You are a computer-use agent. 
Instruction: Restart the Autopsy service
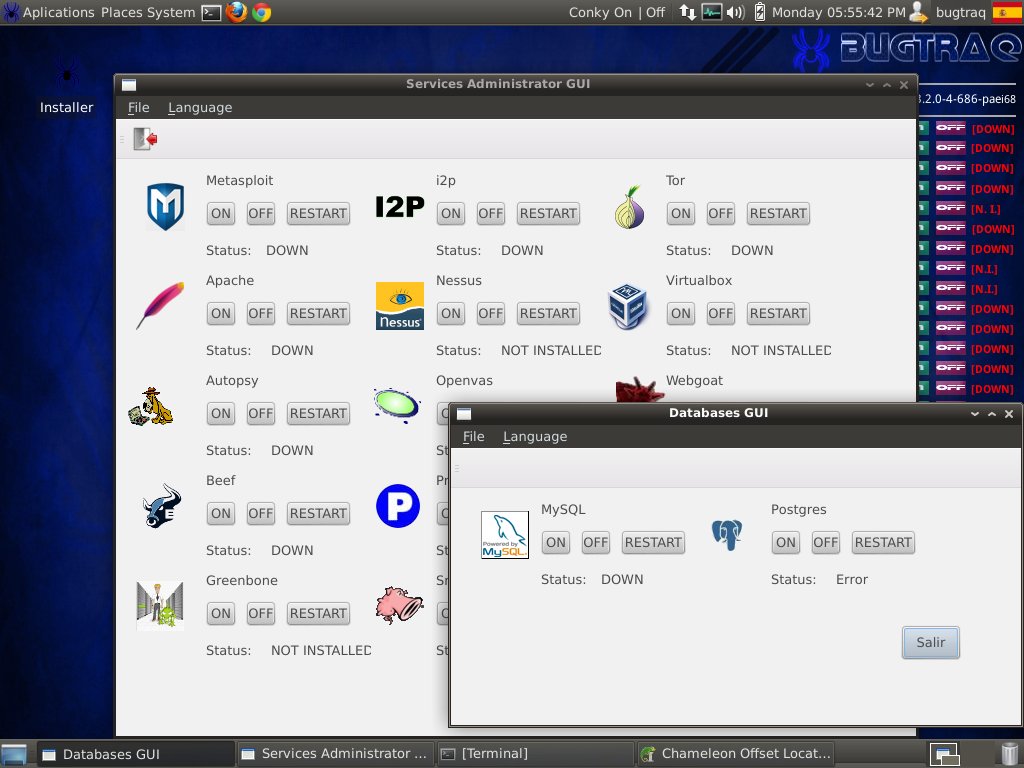tap(318, 413)
